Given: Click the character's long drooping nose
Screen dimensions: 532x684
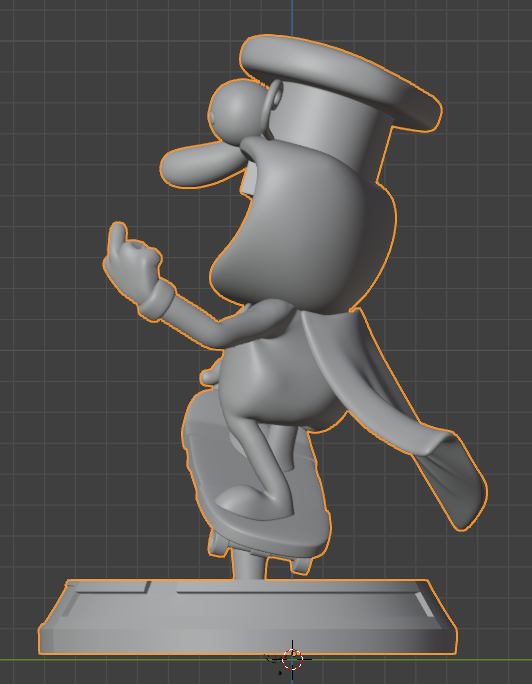Looking at the screenshot, I should coord(201,165).
